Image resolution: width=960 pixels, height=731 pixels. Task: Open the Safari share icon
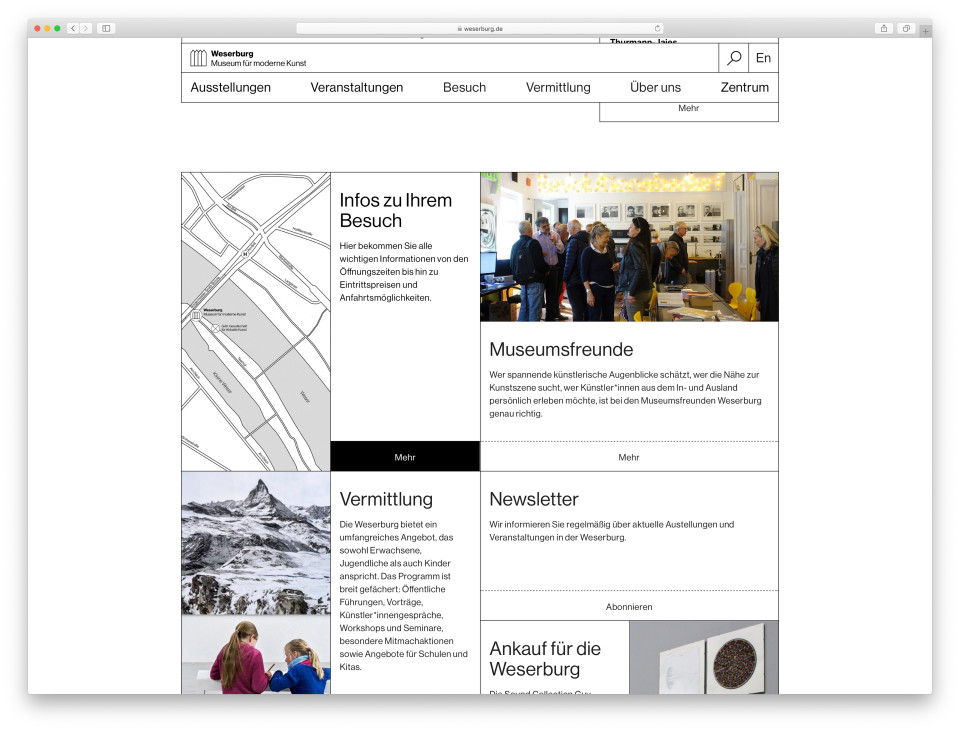pyautogui.click(x=884, y=29)
